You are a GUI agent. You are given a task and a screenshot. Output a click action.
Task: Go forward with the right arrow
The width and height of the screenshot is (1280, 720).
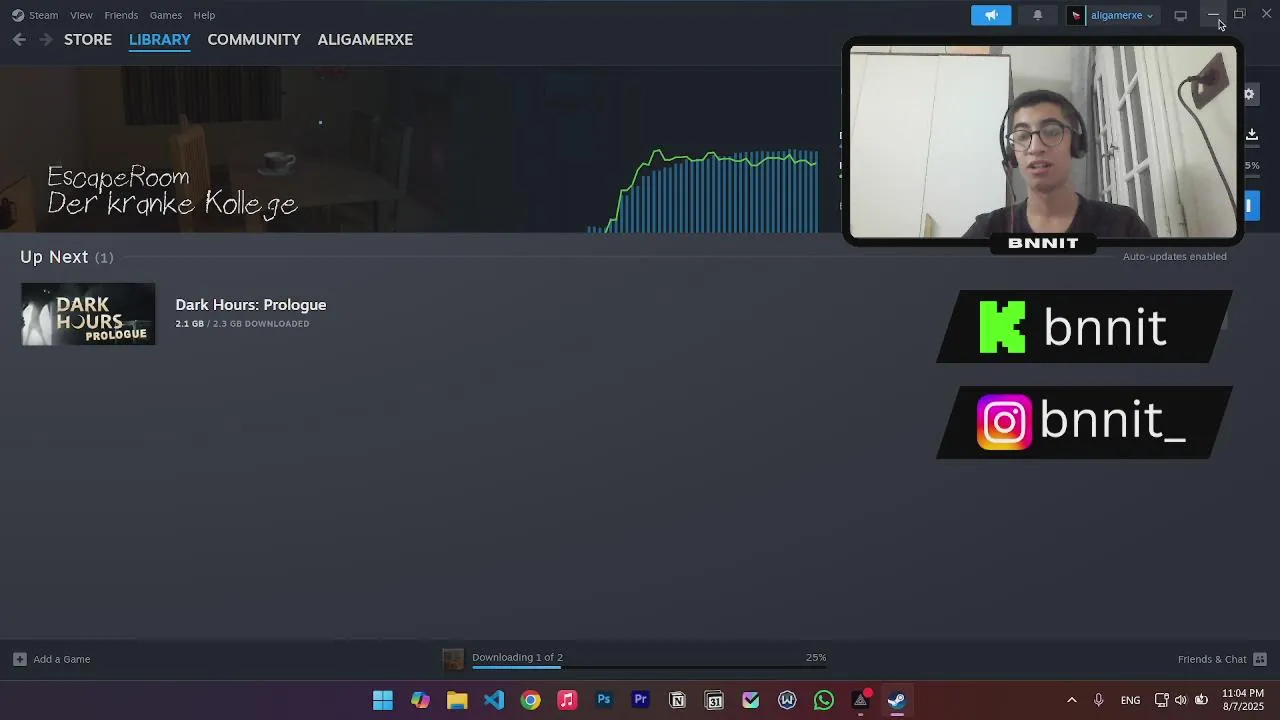(45, 39)
